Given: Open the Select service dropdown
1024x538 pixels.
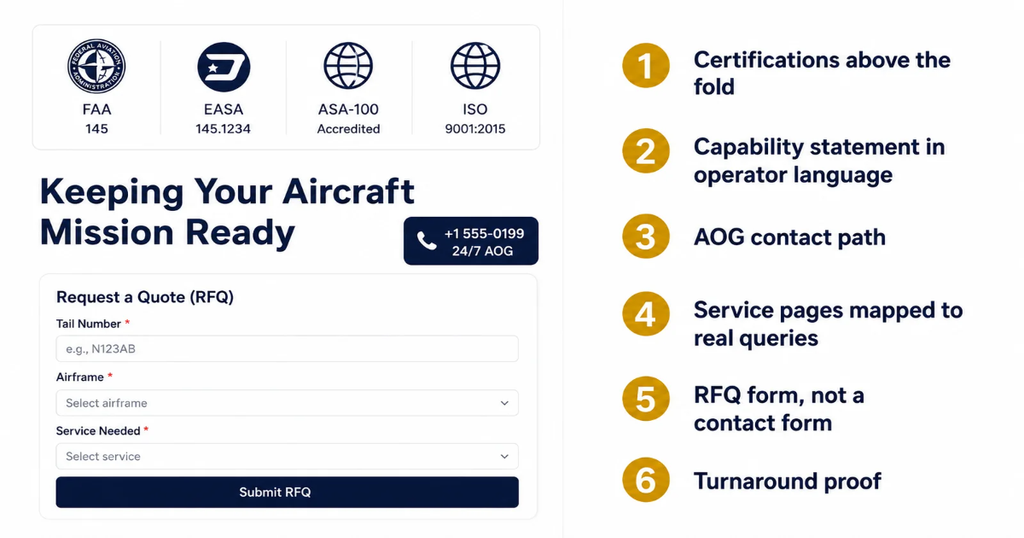Looking at the screenshot, I should [x=287, y=456].
